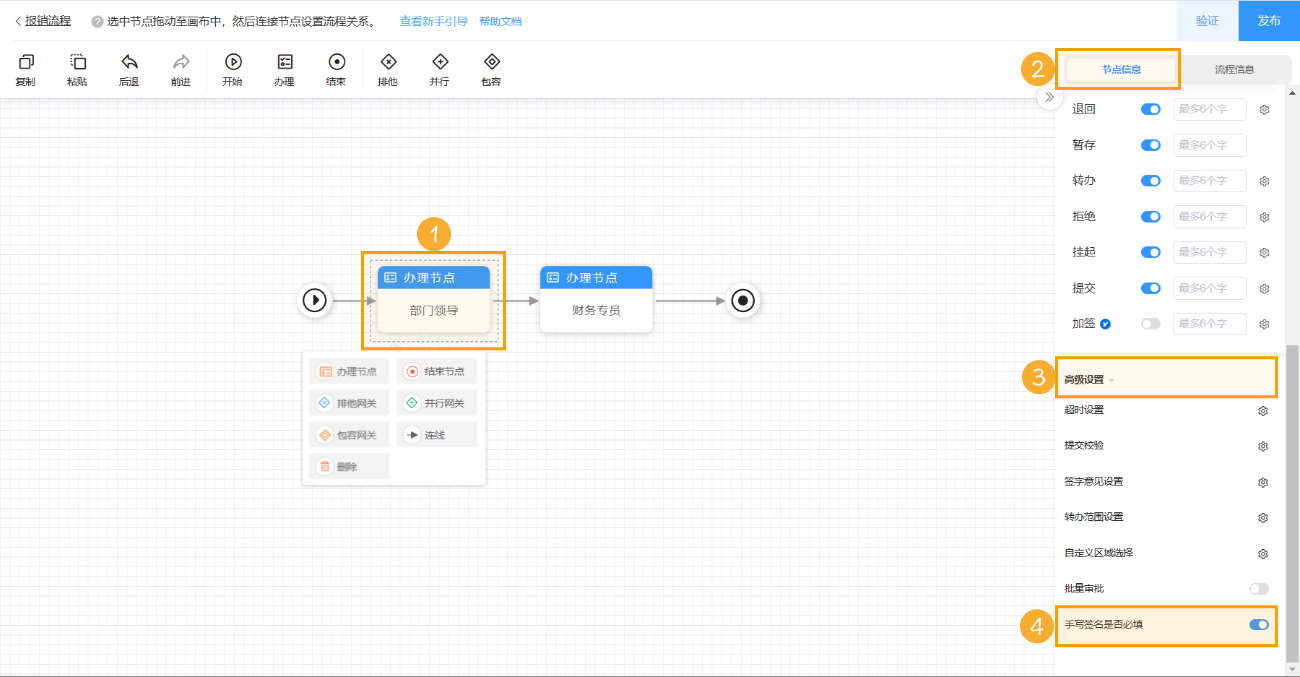Select the 排他 exclusive gateway tool
Image resolution: width=1300 pixels, height=677 pixels.
(x=388, y=63)
